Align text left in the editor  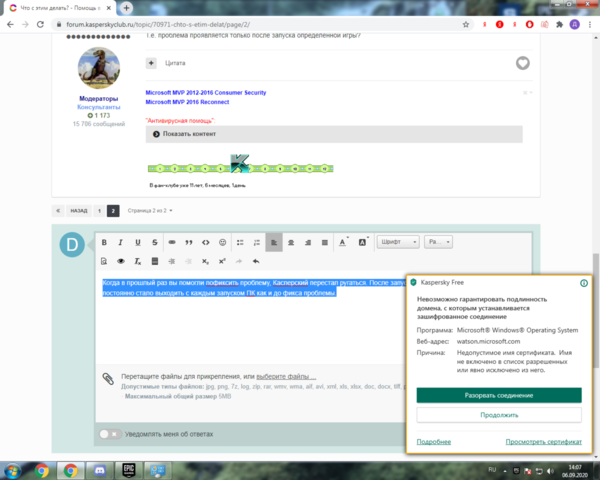274,242
